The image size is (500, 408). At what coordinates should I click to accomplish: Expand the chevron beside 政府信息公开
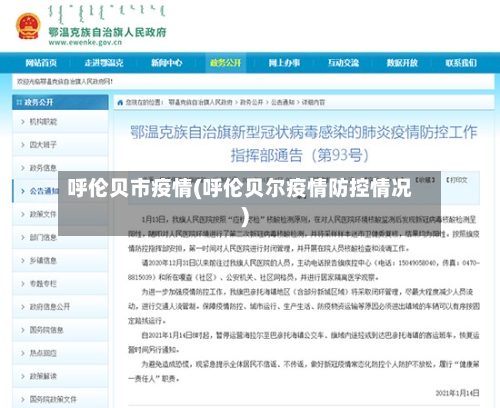(23, 307)
